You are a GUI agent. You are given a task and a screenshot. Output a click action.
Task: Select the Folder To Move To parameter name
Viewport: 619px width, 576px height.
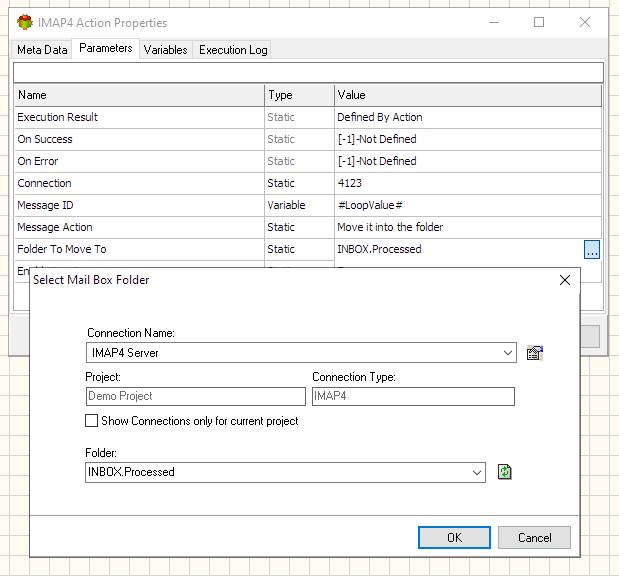pos(62,250)
